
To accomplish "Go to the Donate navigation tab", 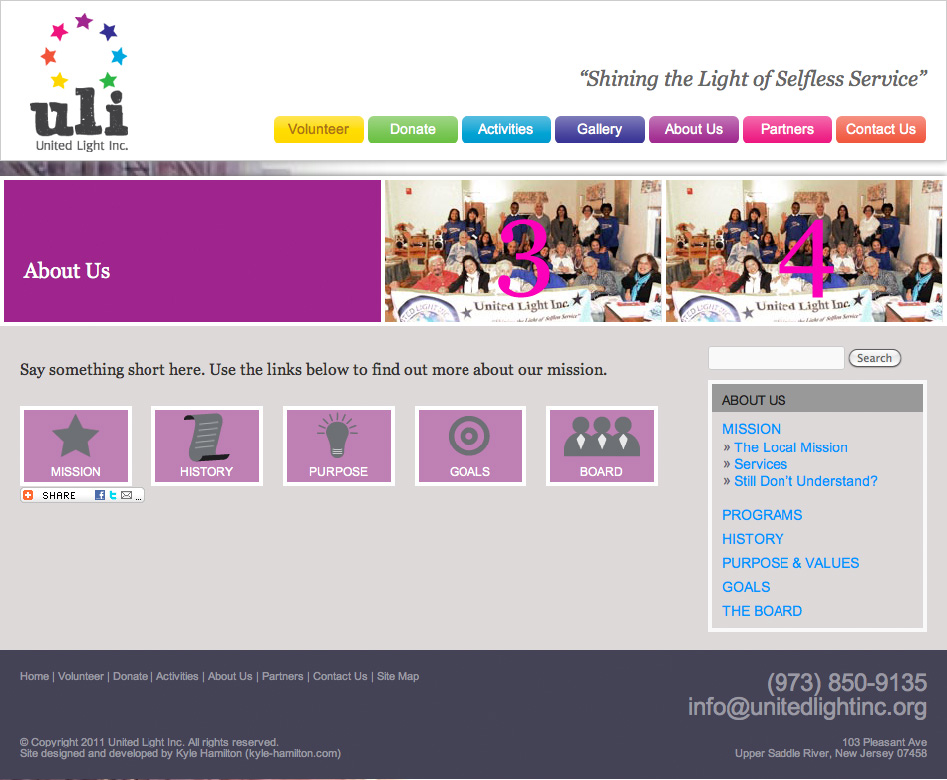I will [x=413, y=129].
